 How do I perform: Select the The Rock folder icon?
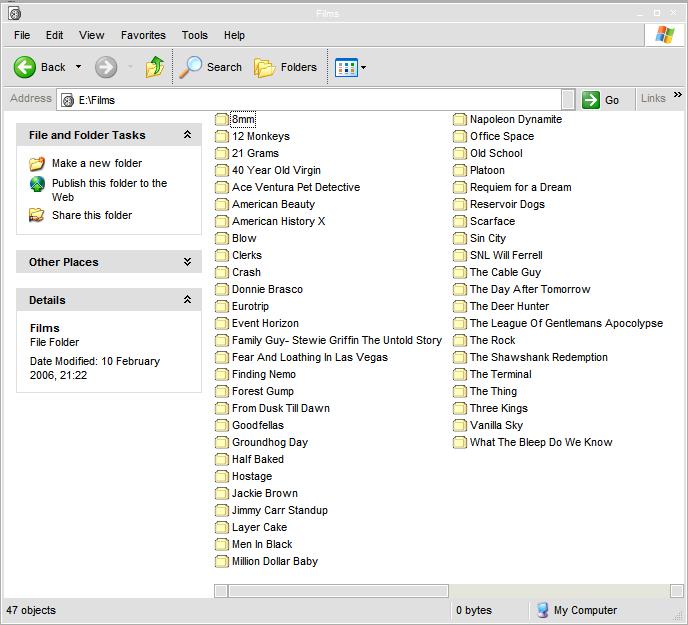point(460,341)
